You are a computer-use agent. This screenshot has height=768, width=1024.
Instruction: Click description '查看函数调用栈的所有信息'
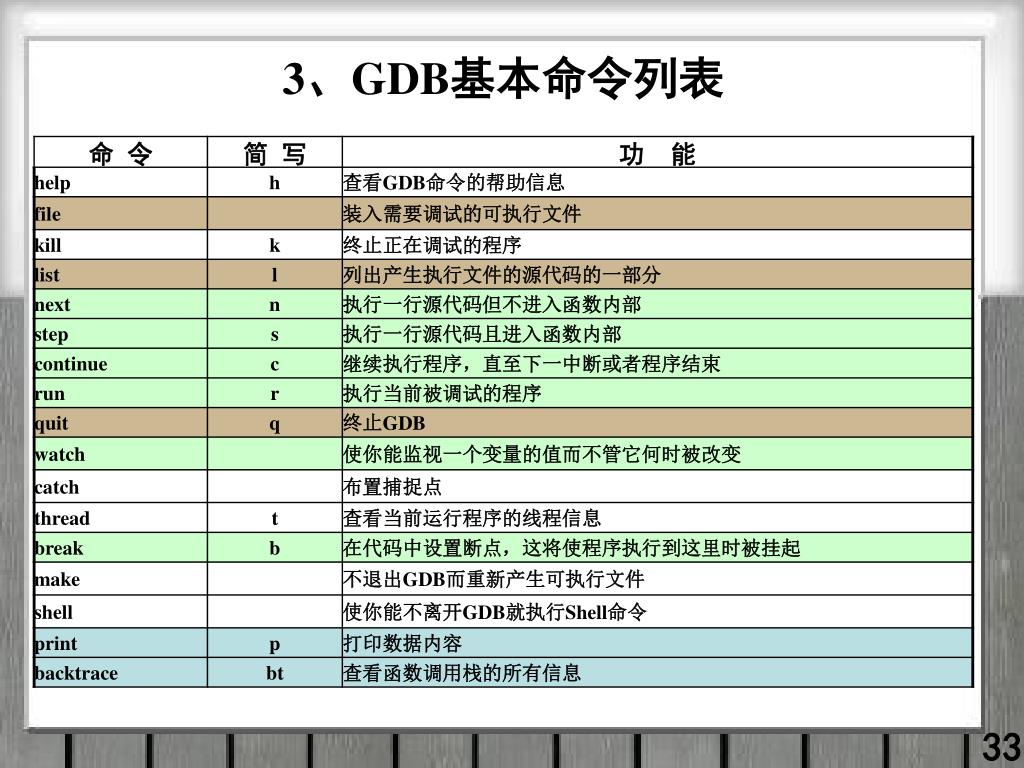(x=462, y=673)
